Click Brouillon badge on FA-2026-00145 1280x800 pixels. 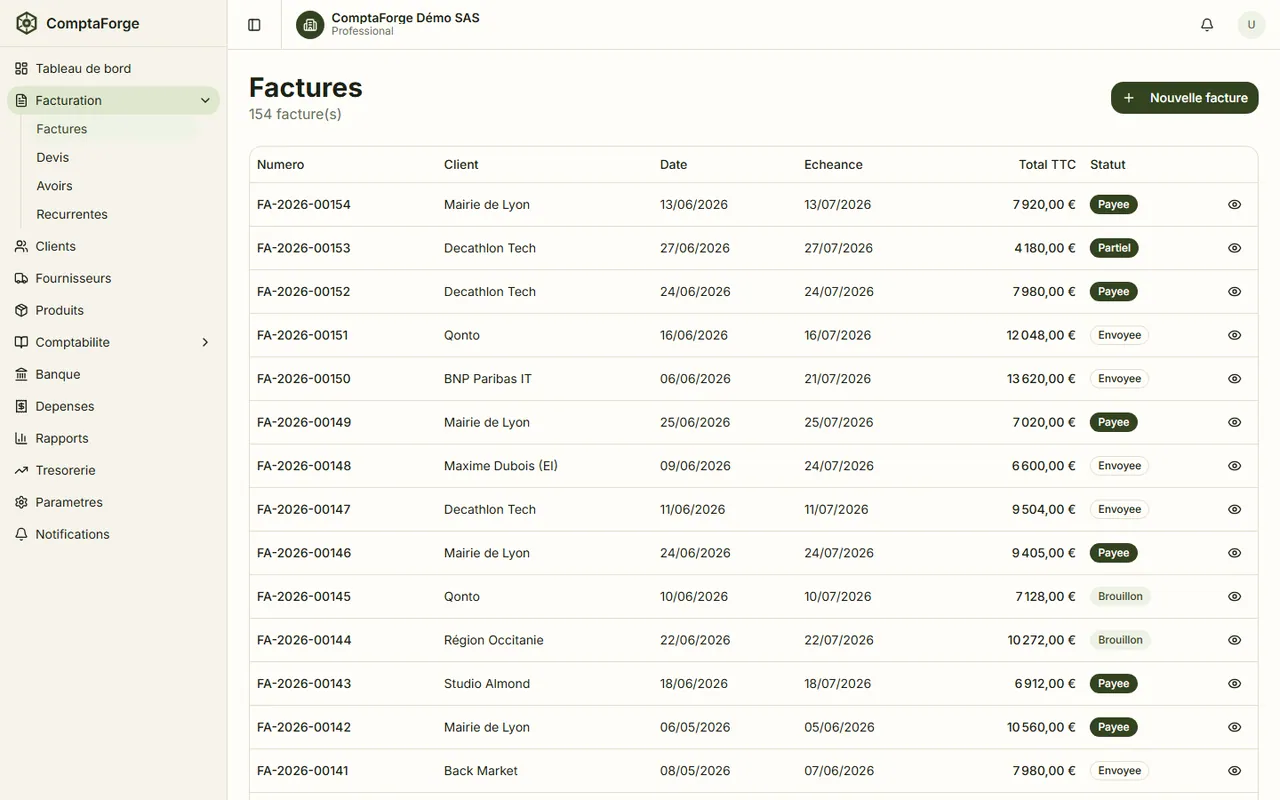(x=1120, y=596)
